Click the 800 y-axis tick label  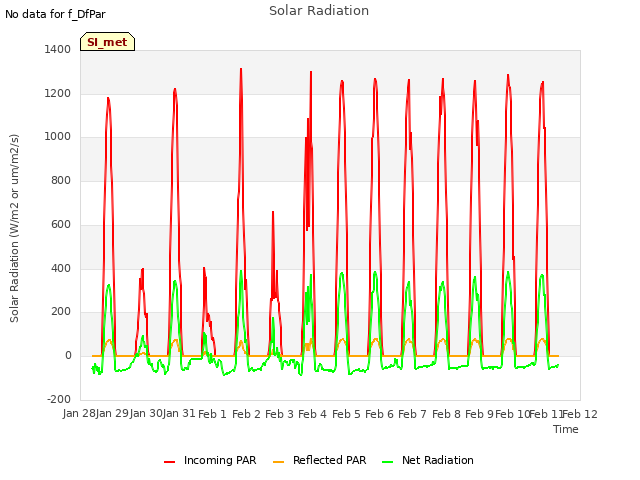point(61,180)
